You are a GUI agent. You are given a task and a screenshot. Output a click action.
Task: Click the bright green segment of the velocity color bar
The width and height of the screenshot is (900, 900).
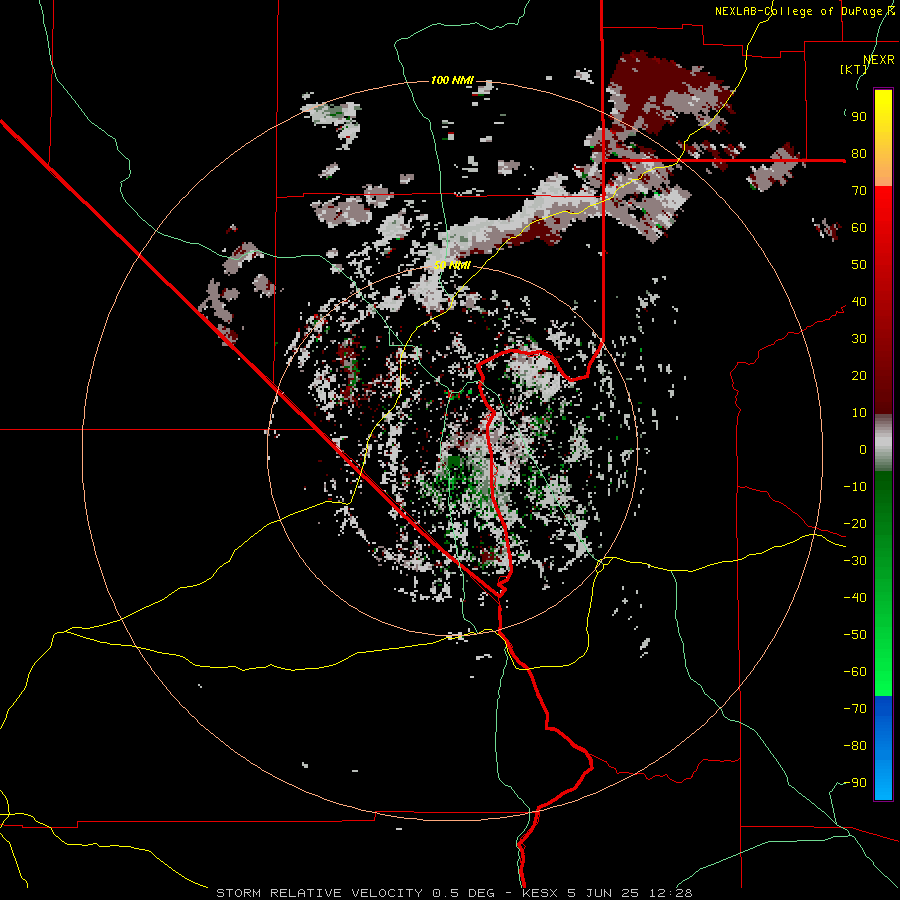click(x=883, y=584)
